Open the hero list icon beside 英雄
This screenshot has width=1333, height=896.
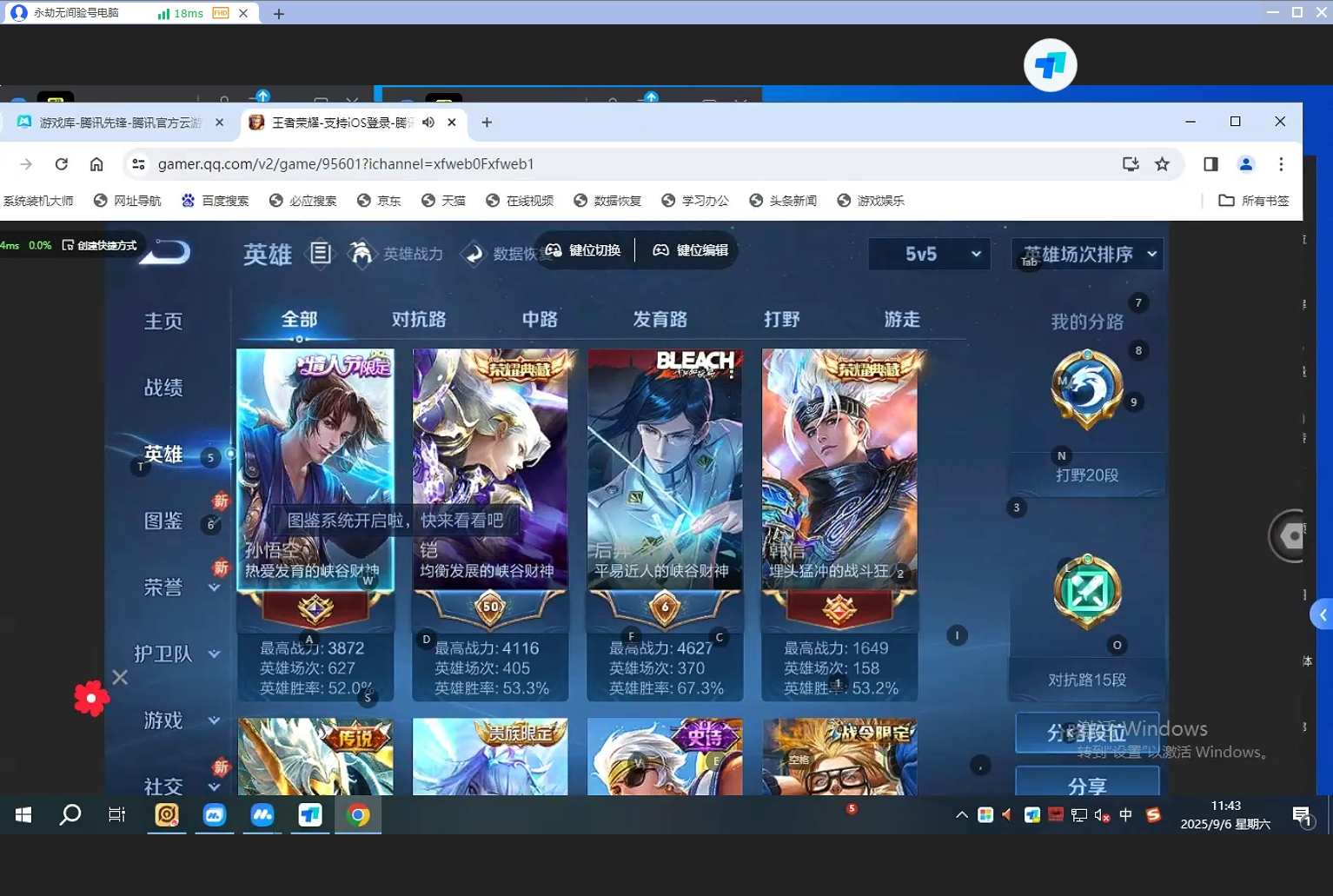pos(321,253)
